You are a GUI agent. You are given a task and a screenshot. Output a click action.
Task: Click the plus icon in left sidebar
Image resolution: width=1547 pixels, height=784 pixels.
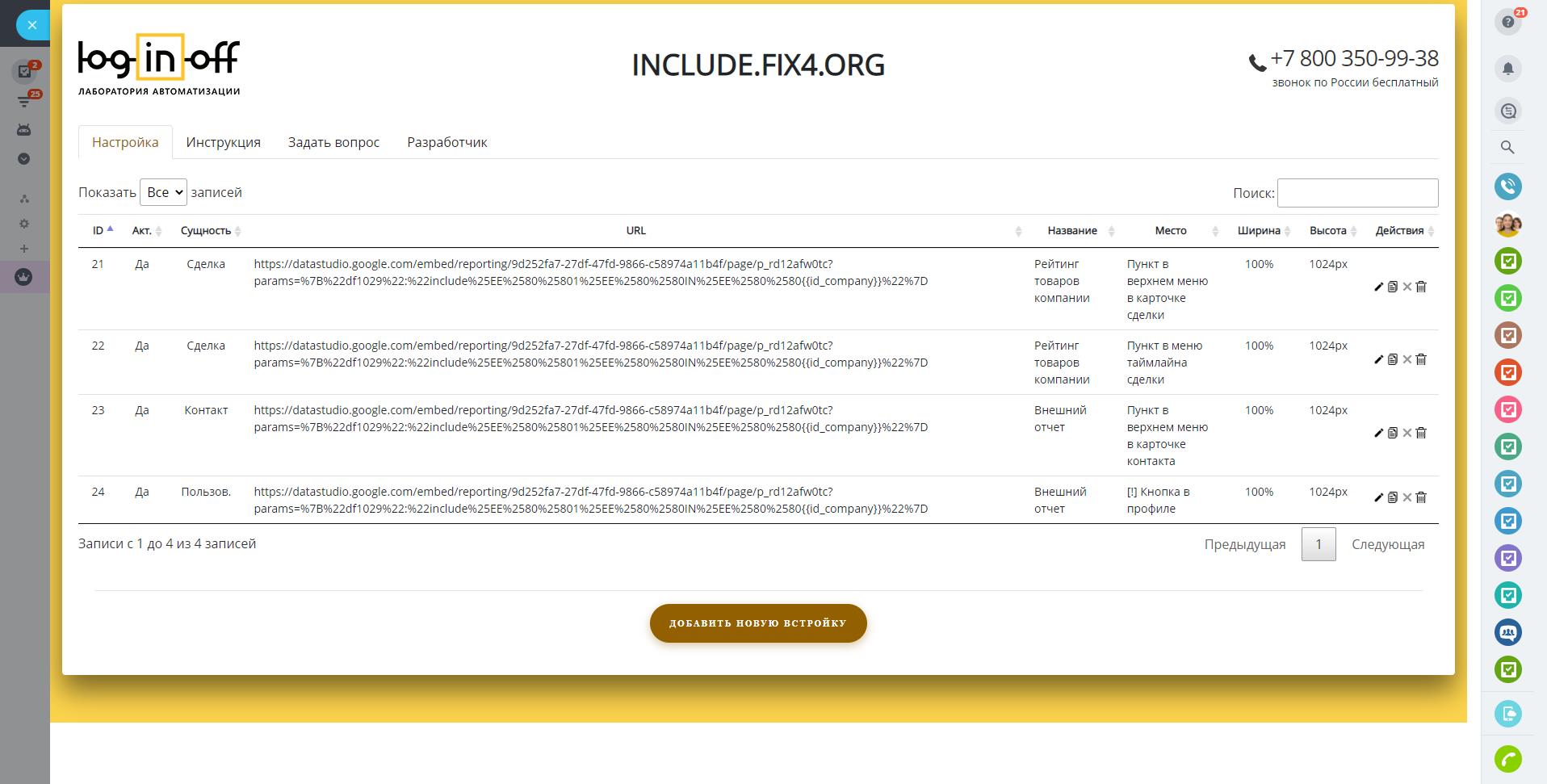pyautogui.click(x=24, y=249)
